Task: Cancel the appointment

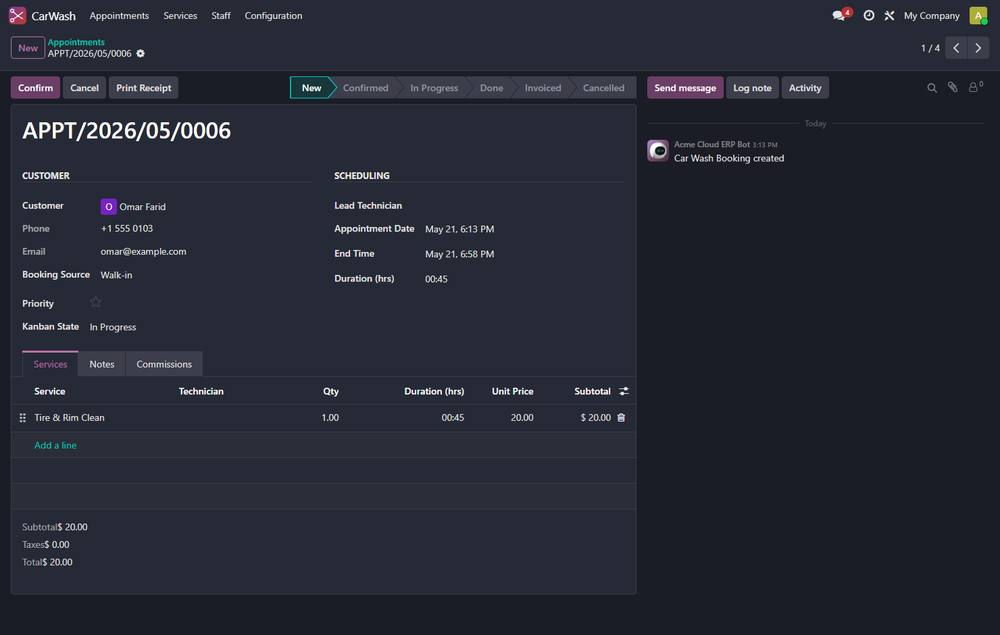Action: click(84, 88)
